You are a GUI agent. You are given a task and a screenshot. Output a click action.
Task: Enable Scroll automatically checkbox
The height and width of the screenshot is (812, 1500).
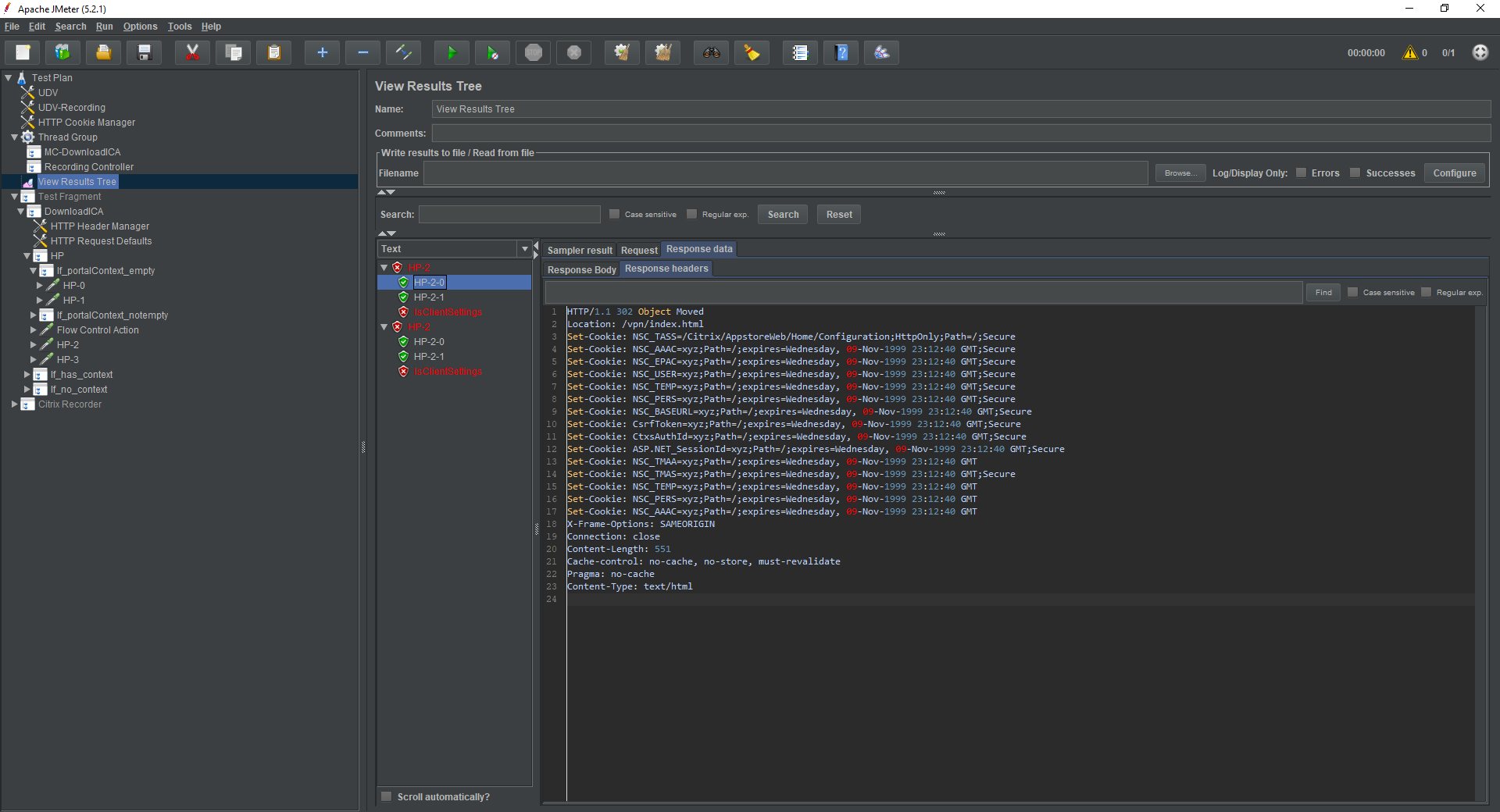tap(386, 796)
